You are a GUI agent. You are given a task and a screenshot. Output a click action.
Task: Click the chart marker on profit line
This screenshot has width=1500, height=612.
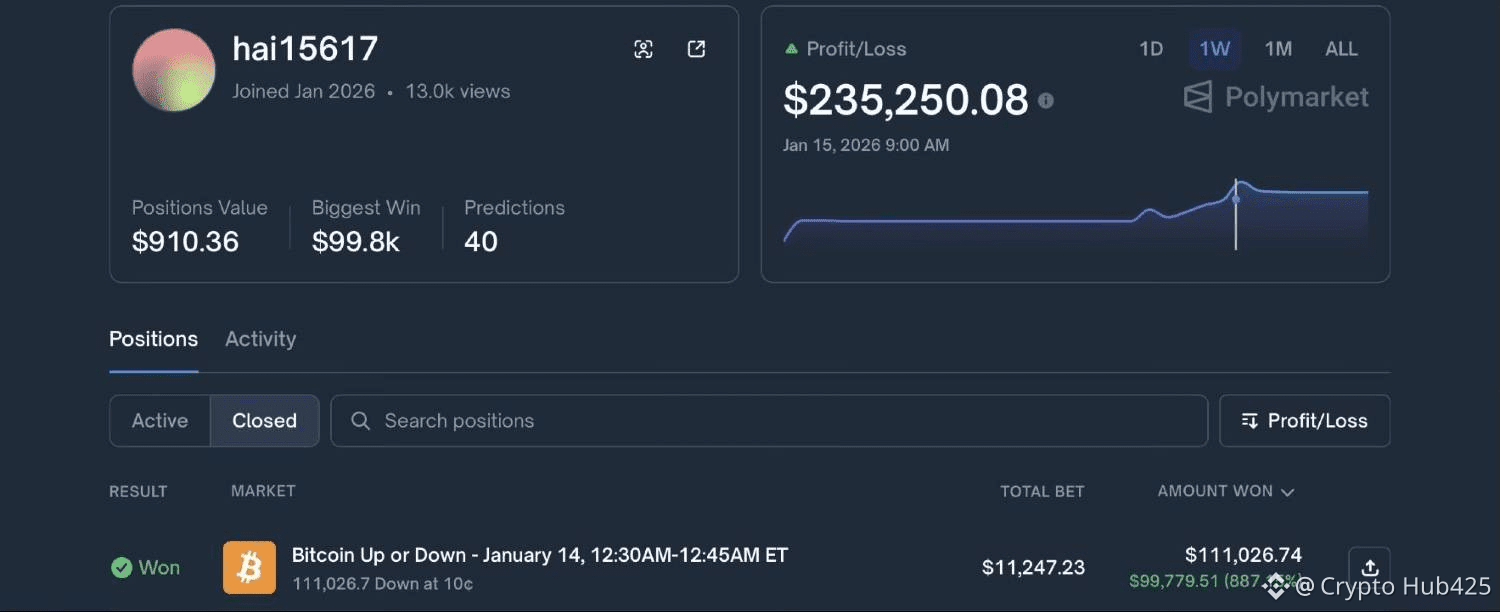[x=1236, y=199]
